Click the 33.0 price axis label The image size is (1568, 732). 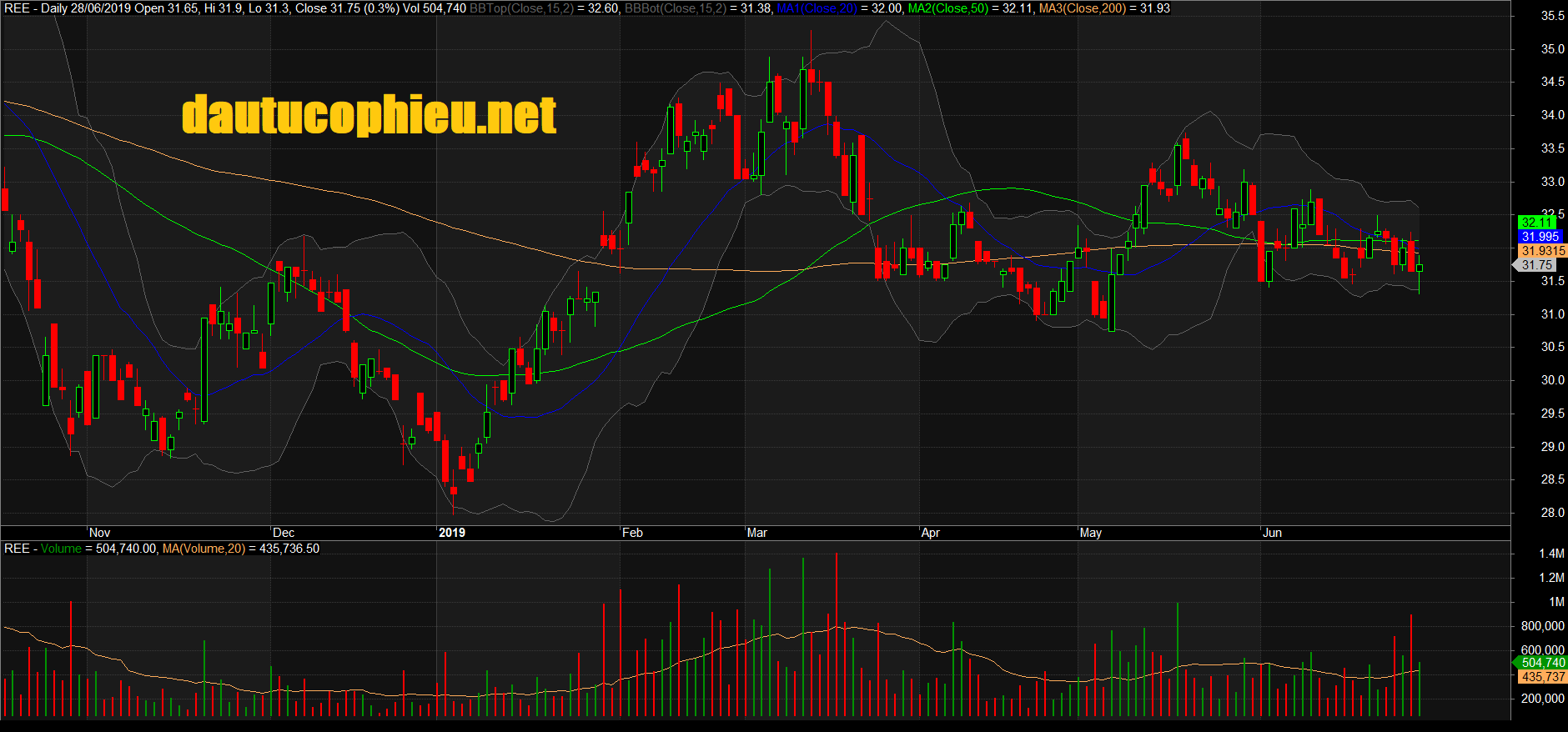click(1553, 182)
